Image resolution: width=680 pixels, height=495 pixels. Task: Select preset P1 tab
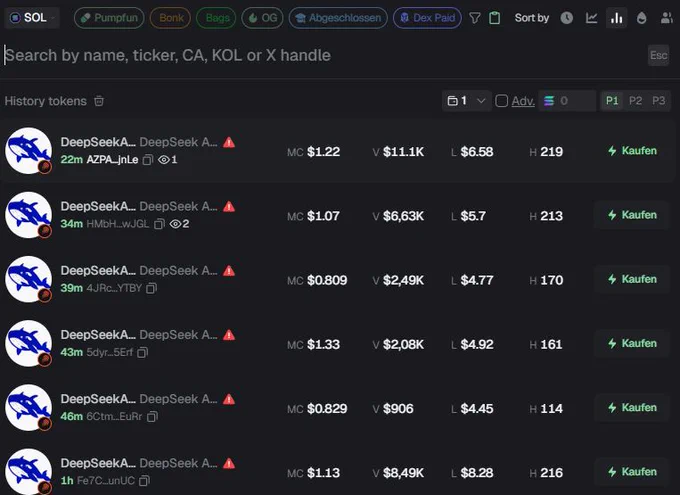[x=612, y=101]
